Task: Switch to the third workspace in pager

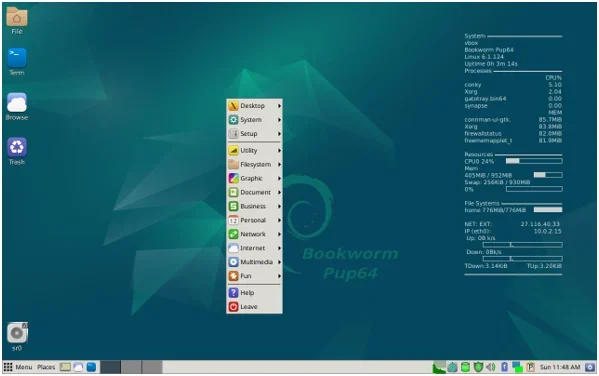Action: (152, 367)
